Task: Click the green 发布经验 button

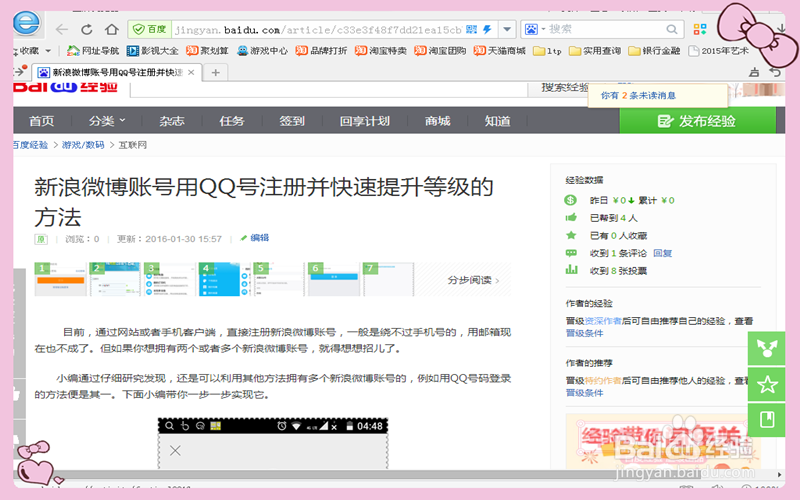Action: (x=697, y=121)
